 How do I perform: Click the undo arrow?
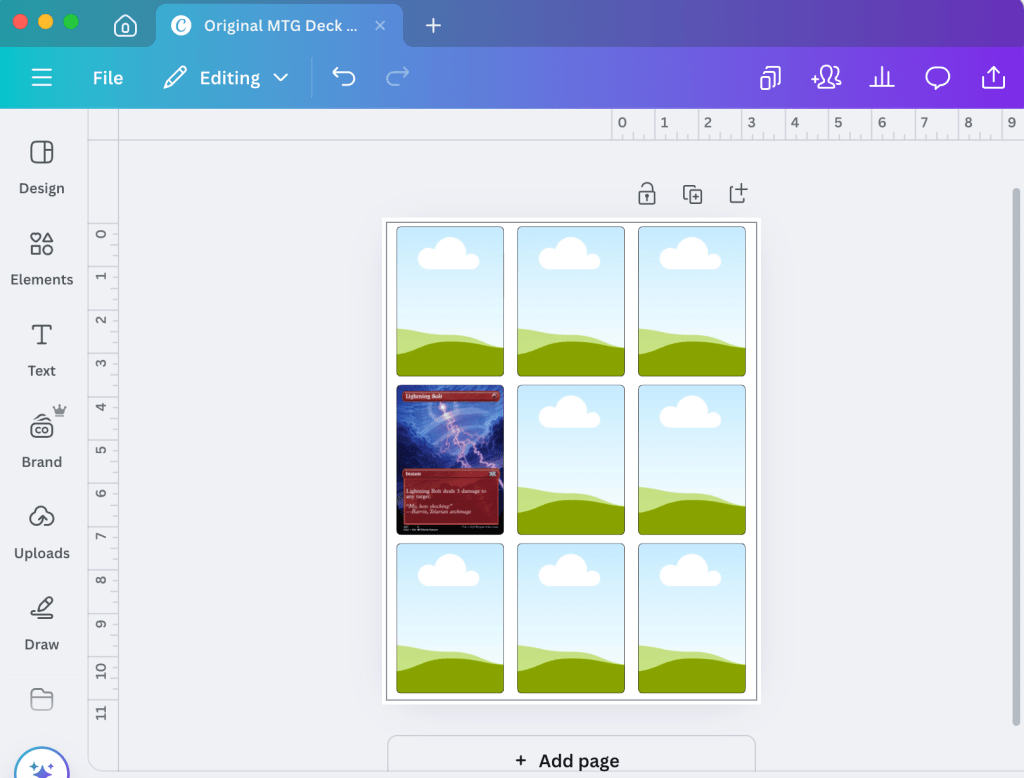pos(343,78)
